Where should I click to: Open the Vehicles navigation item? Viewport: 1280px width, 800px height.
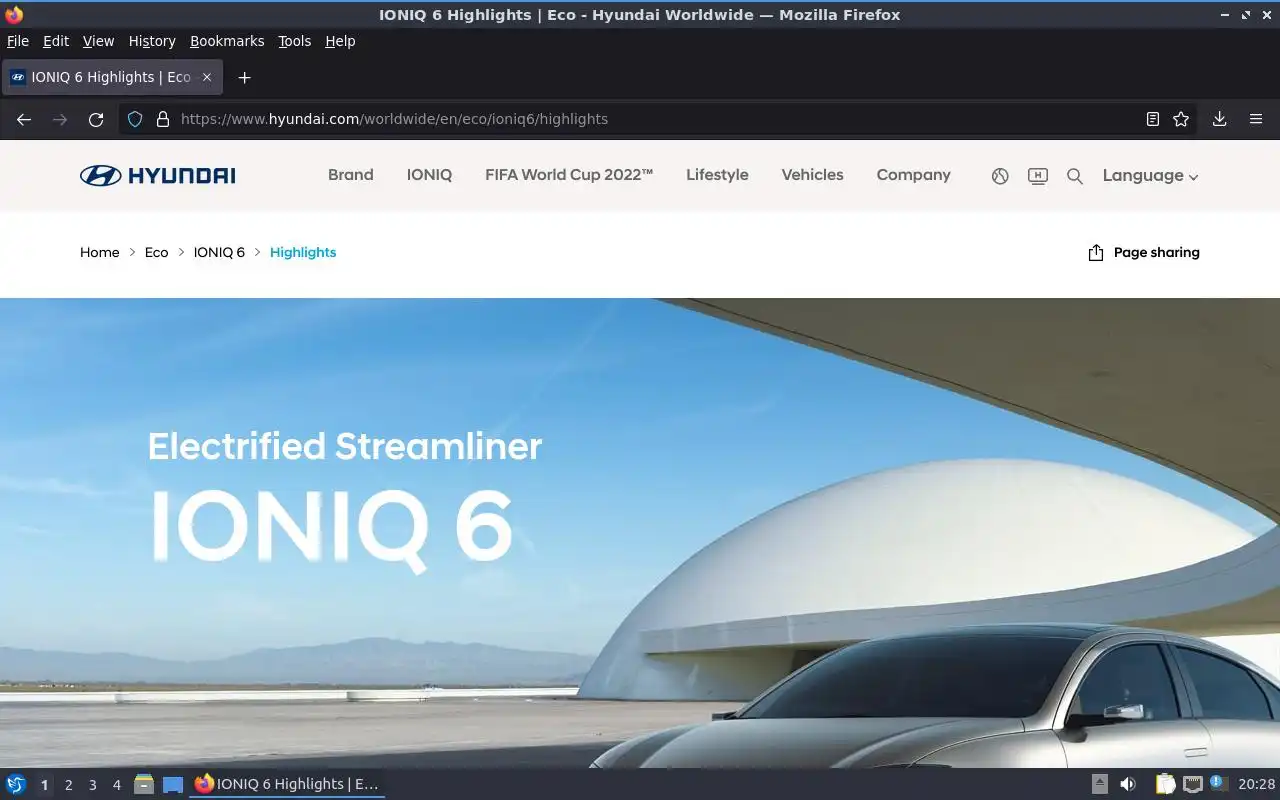click(812, 175)
